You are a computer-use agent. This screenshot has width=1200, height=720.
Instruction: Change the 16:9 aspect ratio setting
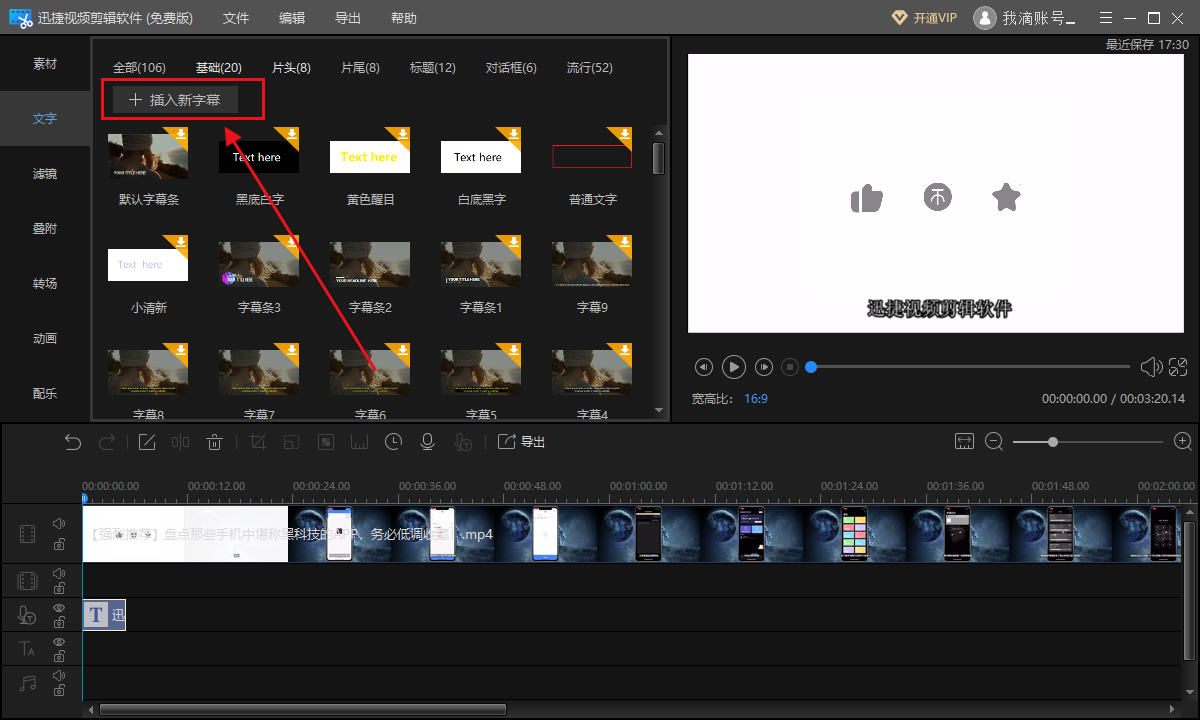pyautogui.click(x=756, y=398)
